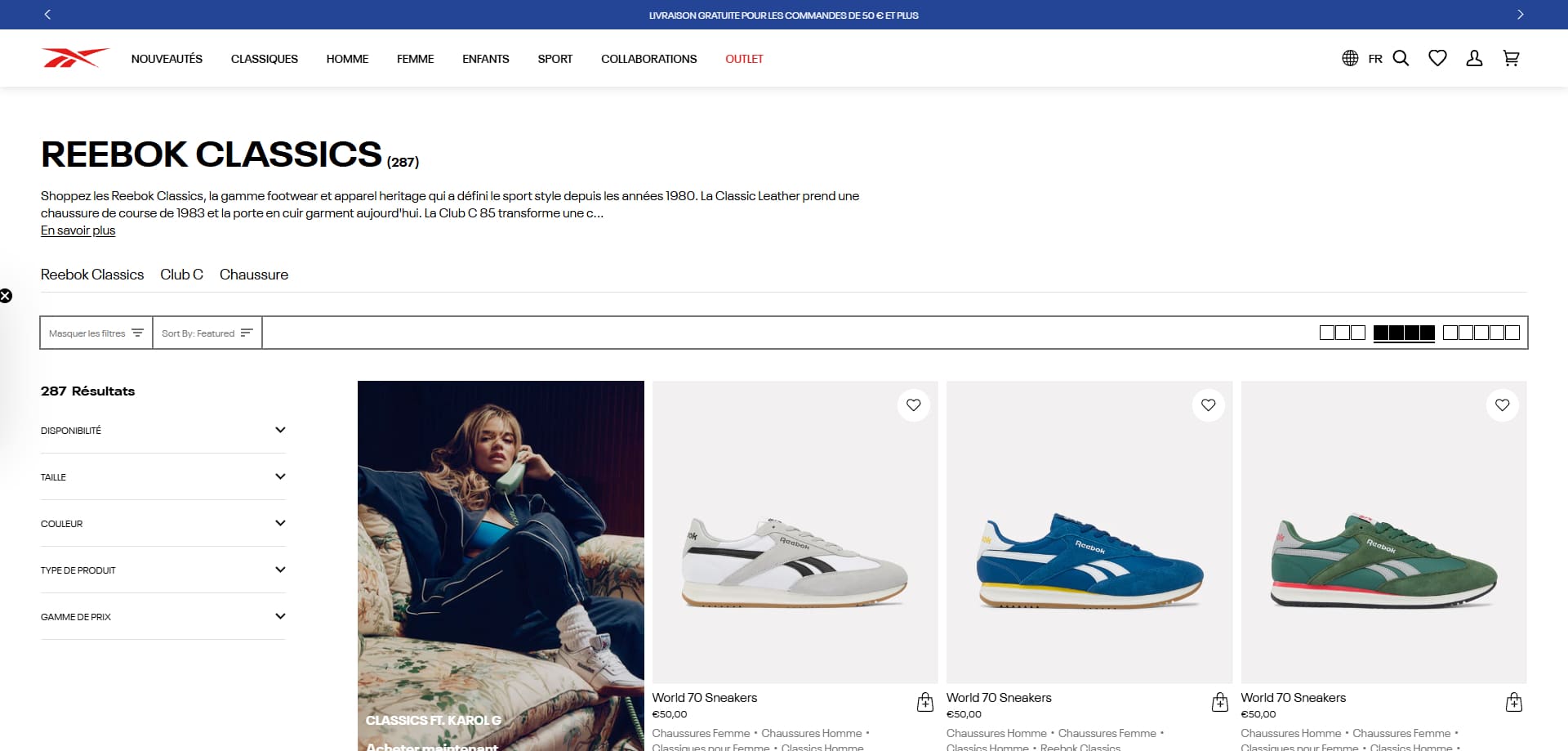Select the Club C category link

[x=181, y=275]
